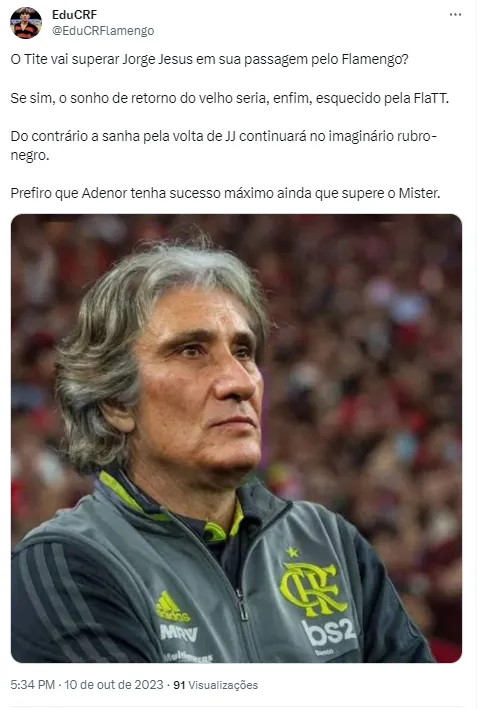Viewport: 479px width, 709px height.
Task: Click the MRV sponsor logo in the photo
Action: click(x=178, y=632)
